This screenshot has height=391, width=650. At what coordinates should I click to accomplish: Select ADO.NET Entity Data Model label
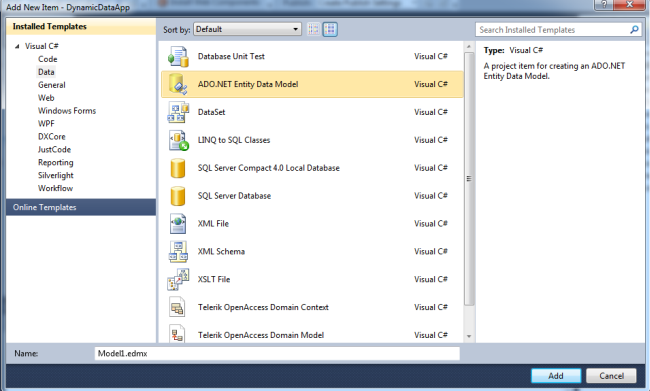click(x=248, y=84)
